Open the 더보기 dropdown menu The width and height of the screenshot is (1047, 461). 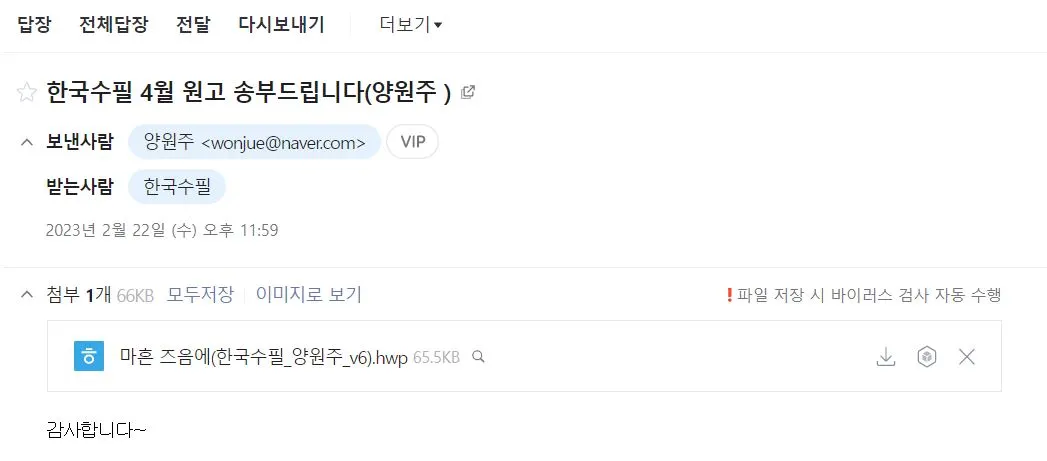[x=411, y=25]
